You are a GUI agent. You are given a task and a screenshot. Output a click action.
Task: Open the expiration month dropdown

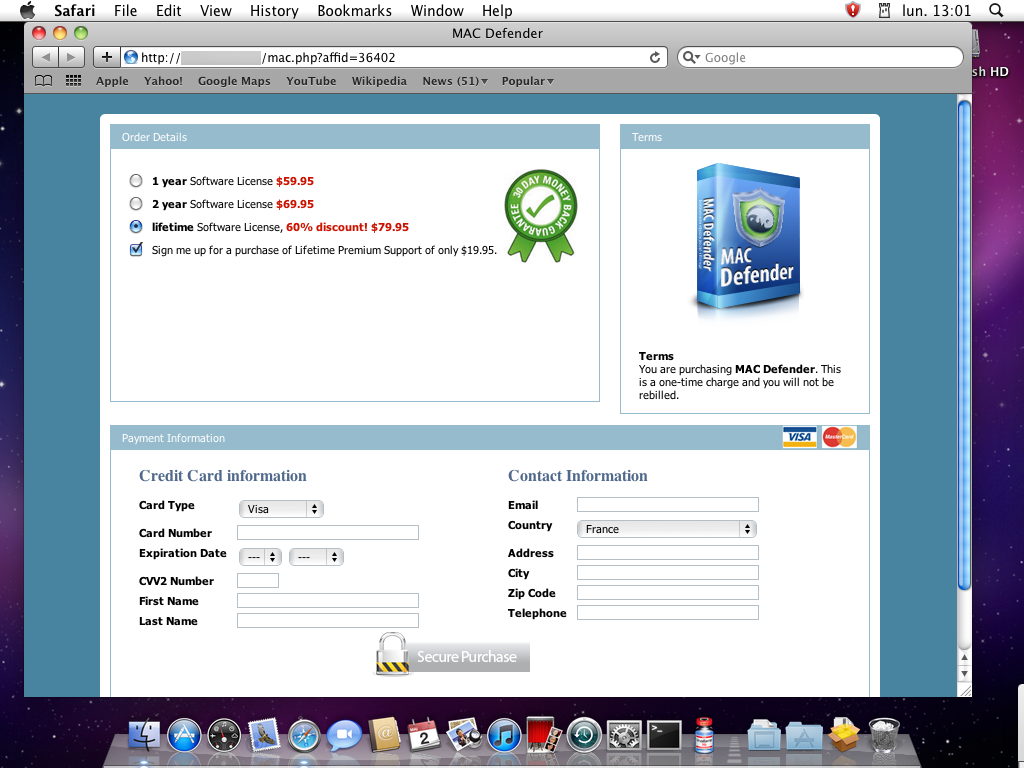pos(260,557)
